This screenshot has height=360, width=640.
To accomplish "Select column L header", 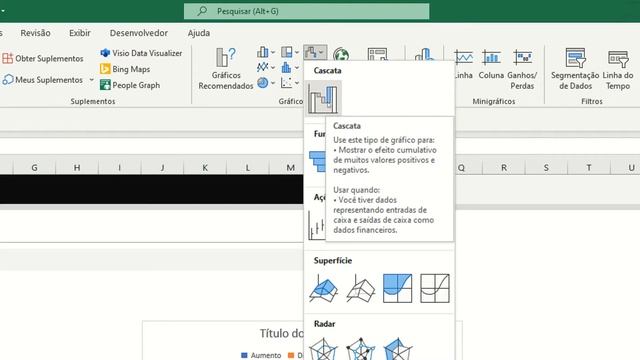I will coord(248,167).
